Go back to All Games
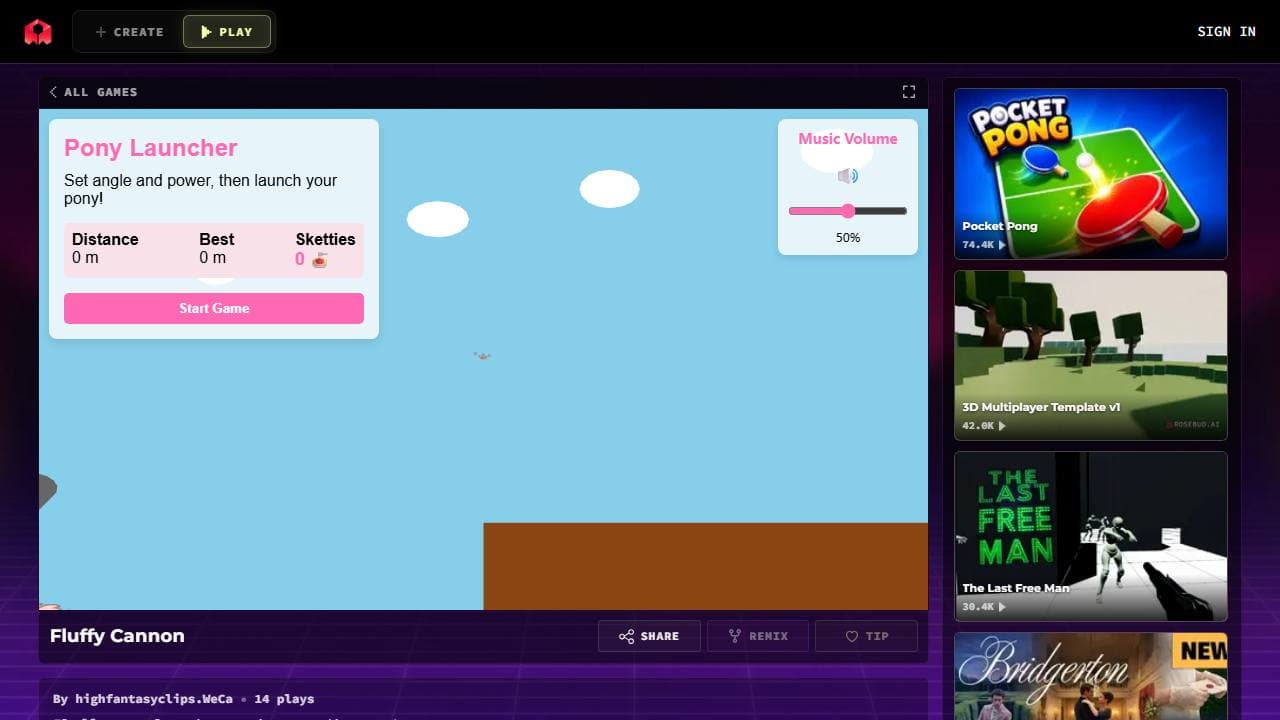 [x=93, y=92]
